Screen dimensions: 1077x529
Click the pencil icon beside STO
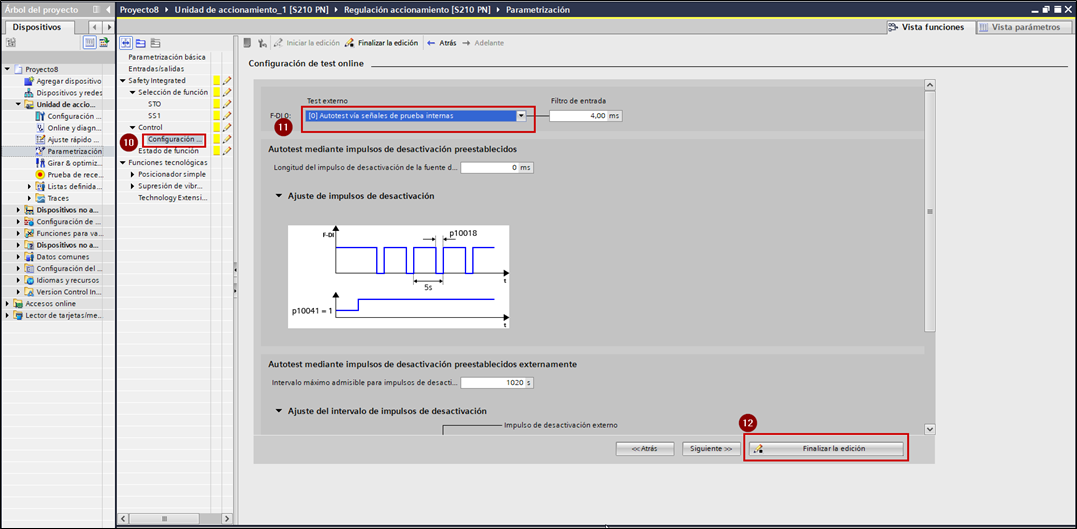click(x=227, y=104)
